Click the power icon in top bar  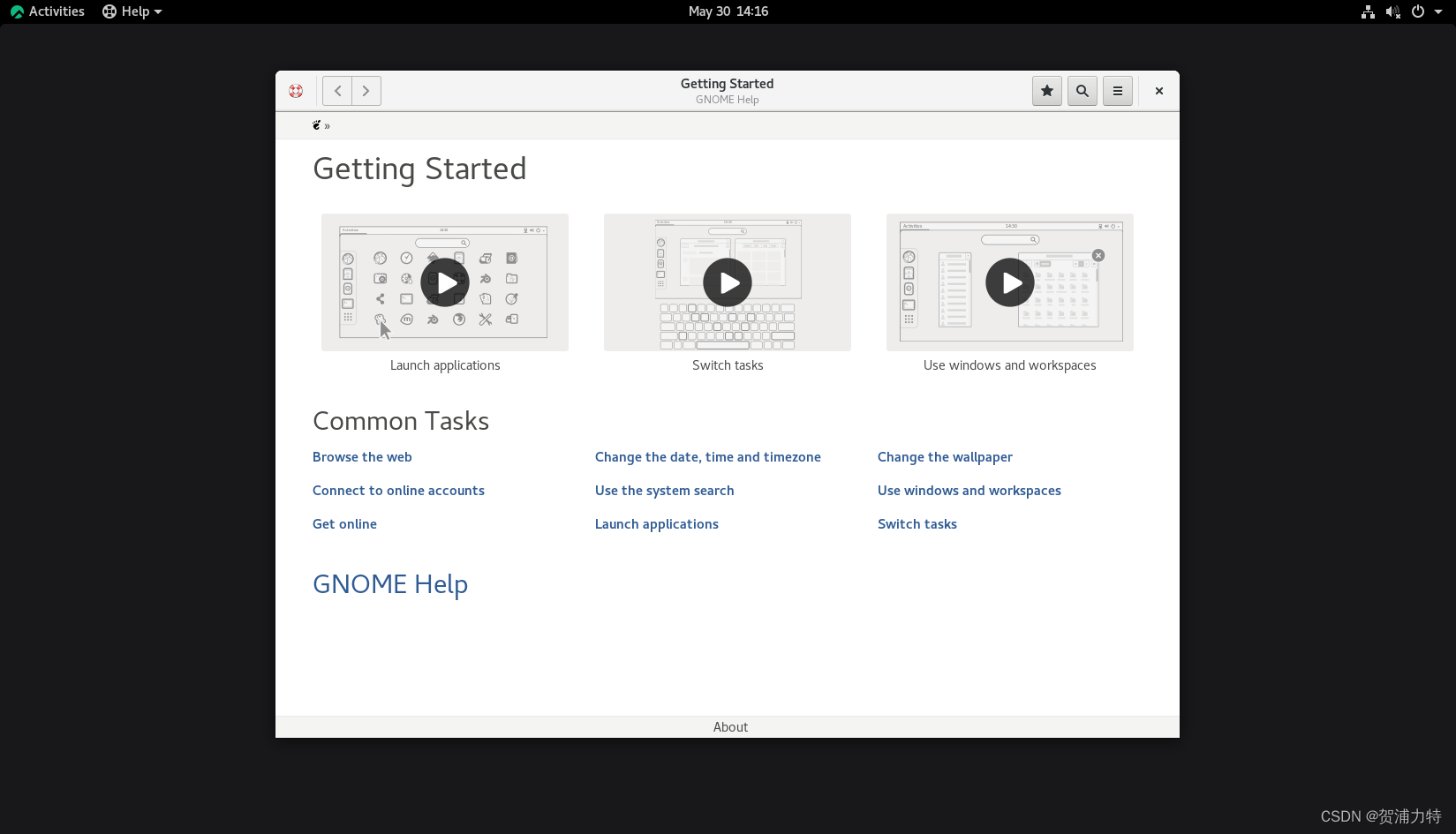click(1418, 11)
